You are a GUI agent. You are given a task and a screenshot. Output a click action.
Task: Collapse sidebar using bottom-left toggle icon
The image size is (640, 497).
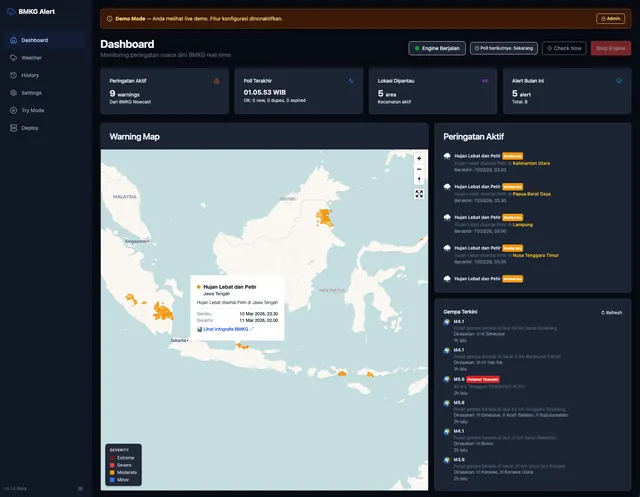80,488
